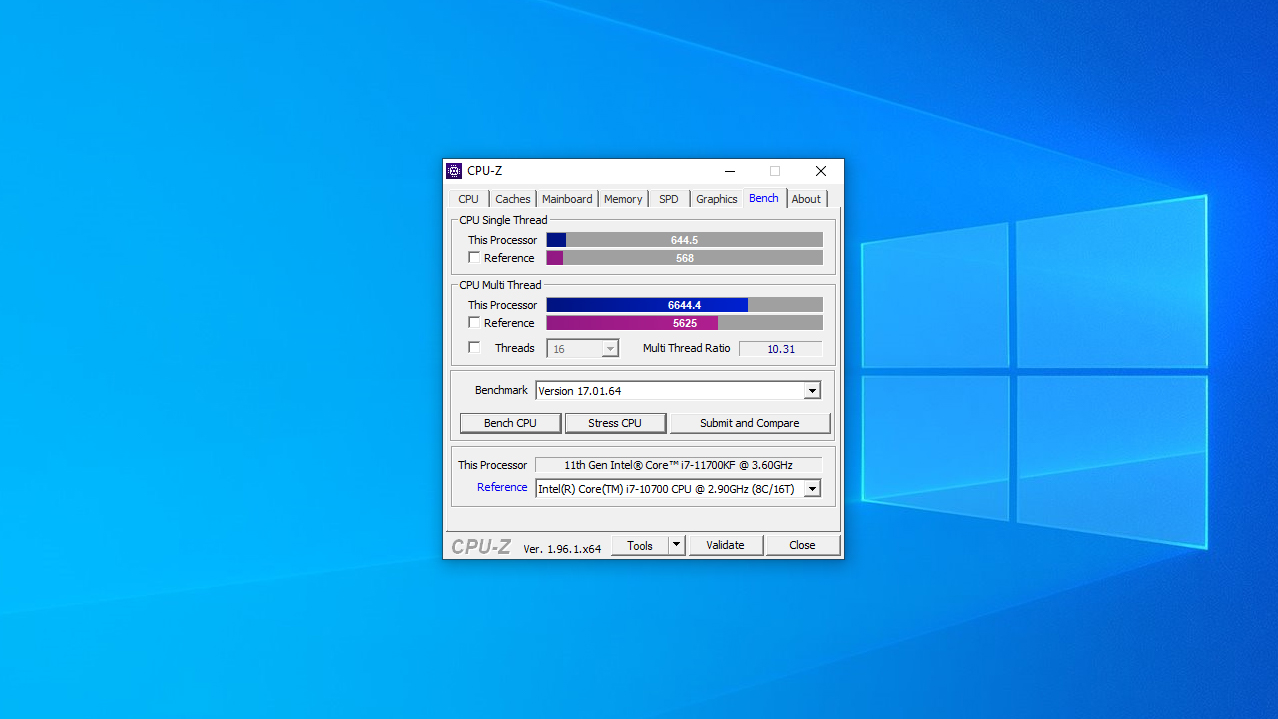Minimize the CPU-Z window
Viewport: 1278px width, 719px height.
coord(730,171)
